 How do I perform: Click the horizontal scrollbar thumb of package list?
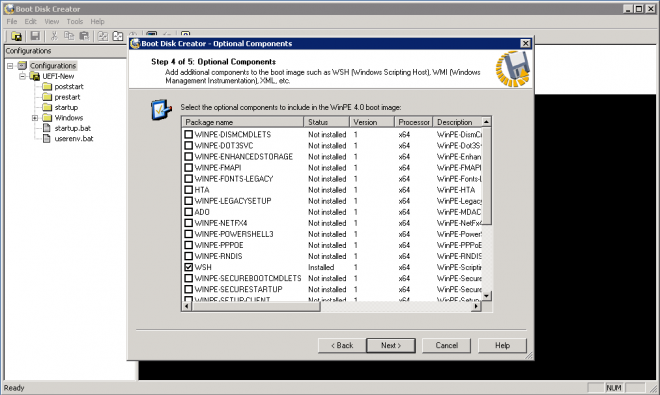(255, 307)
